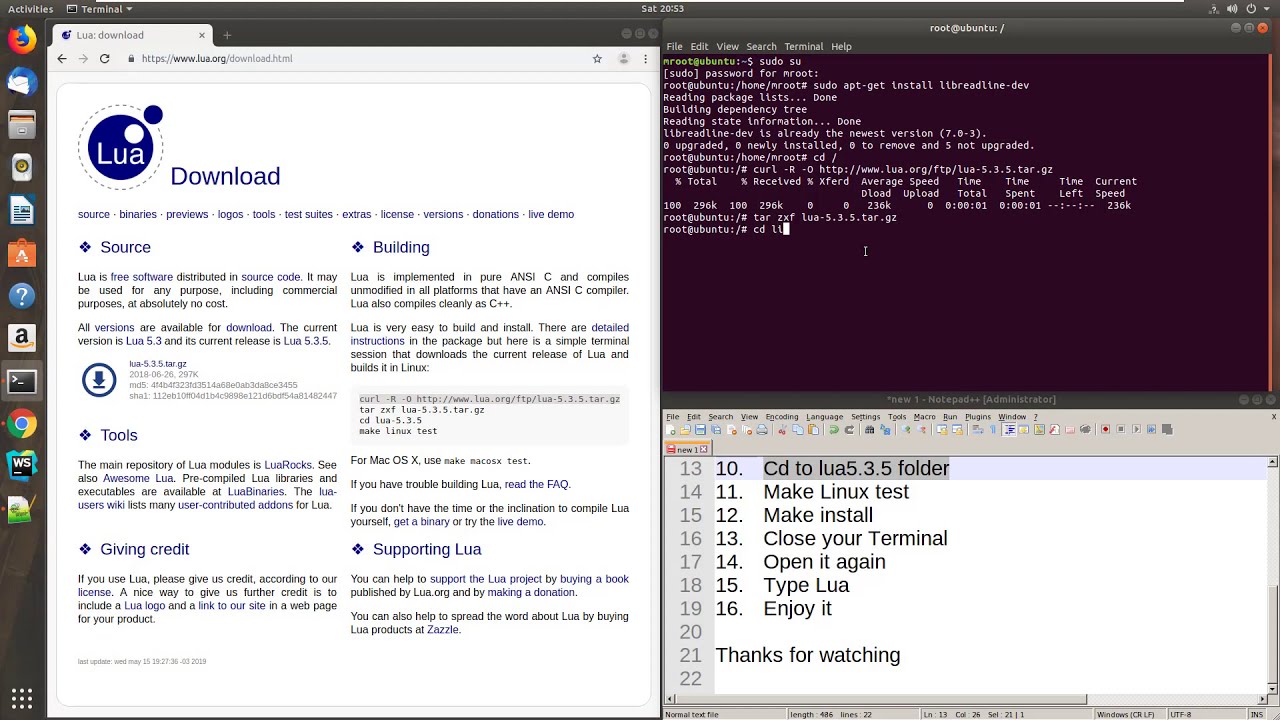Switch to the Lua: download browser tab
The width and height of the screenshot is (1280, 720).
click(110, 35)
